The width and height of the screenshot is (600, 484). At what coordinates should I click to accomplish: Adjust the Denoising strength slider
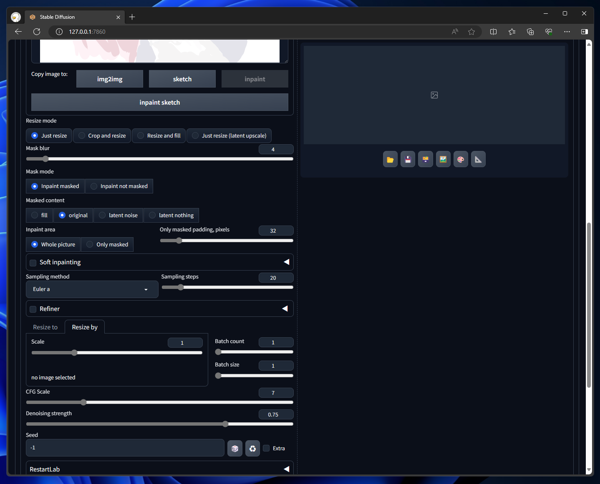[160, 424]
